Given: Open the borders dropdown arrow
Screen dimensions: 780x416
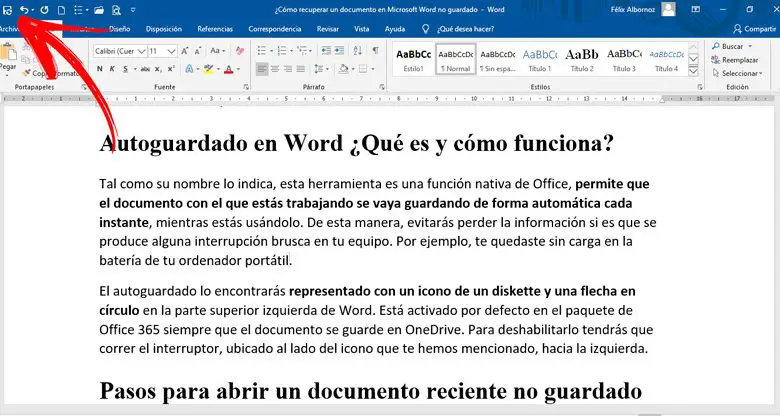Looking at the screenshot, I should (373, 69).
